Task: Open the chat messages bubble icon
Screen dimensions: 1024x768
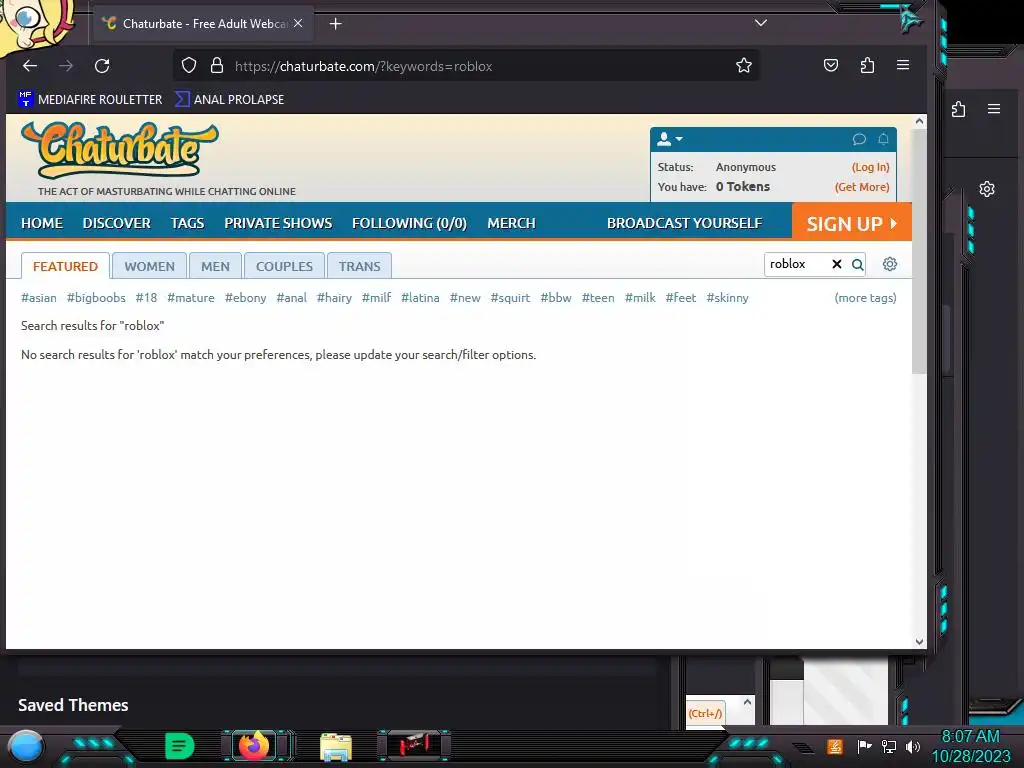Action: [x=859, y=139]
